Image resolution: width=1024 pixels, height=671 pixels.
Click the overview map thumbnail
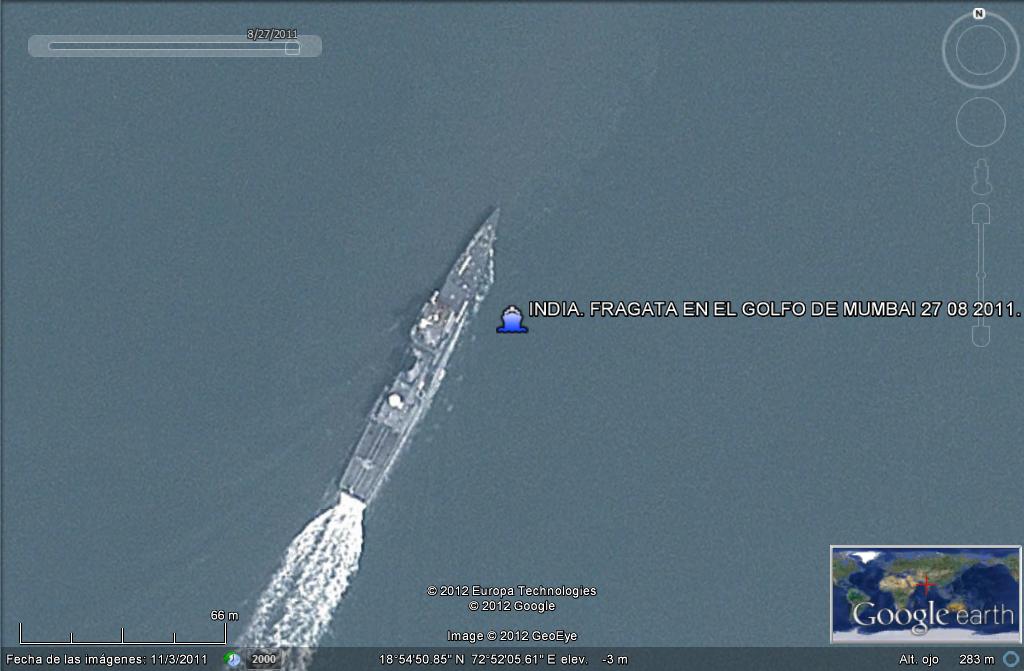pyautogui.click(x=925, y=595)
